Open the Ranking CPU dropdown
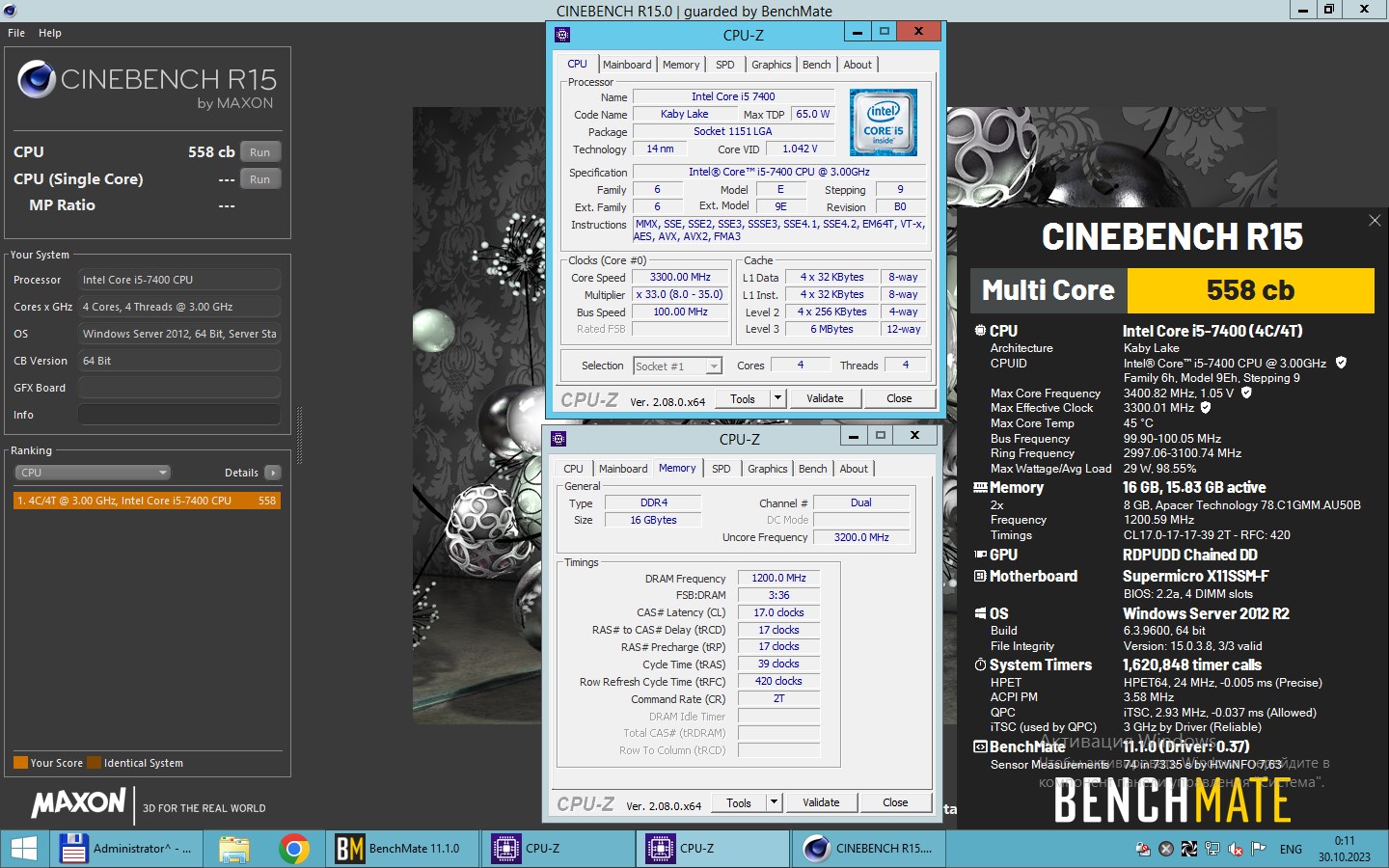Viewport: 1389px width, 868px height. point(93,473)
